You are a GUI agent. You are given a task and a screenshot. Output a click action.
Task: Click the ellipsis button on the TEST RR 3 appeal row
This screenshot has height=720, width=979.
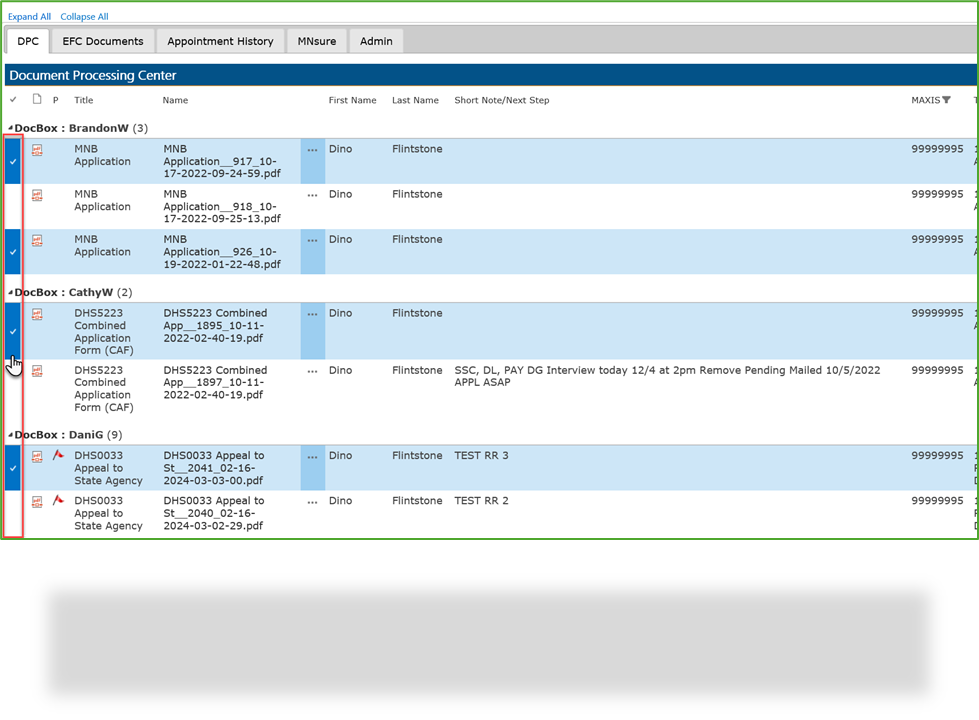[311, 456]
